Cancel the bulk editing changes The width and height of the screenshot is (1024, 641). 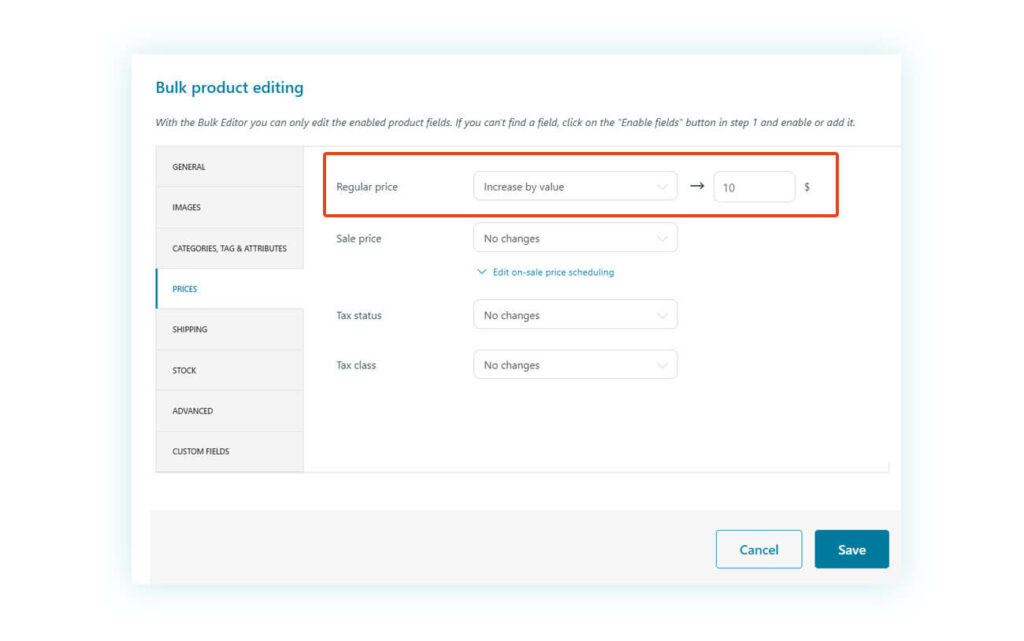point(759,549)
